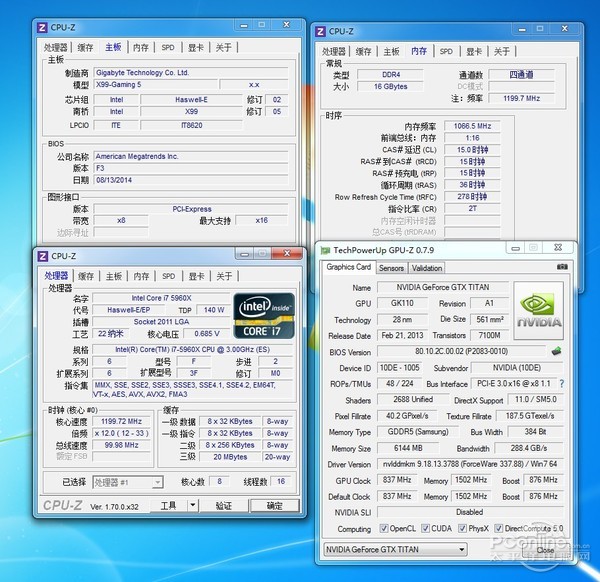The height and width of the screenshot is (582, 600).
Task: Click the 20 MBytes level 3 cache value
Action: 230,457
